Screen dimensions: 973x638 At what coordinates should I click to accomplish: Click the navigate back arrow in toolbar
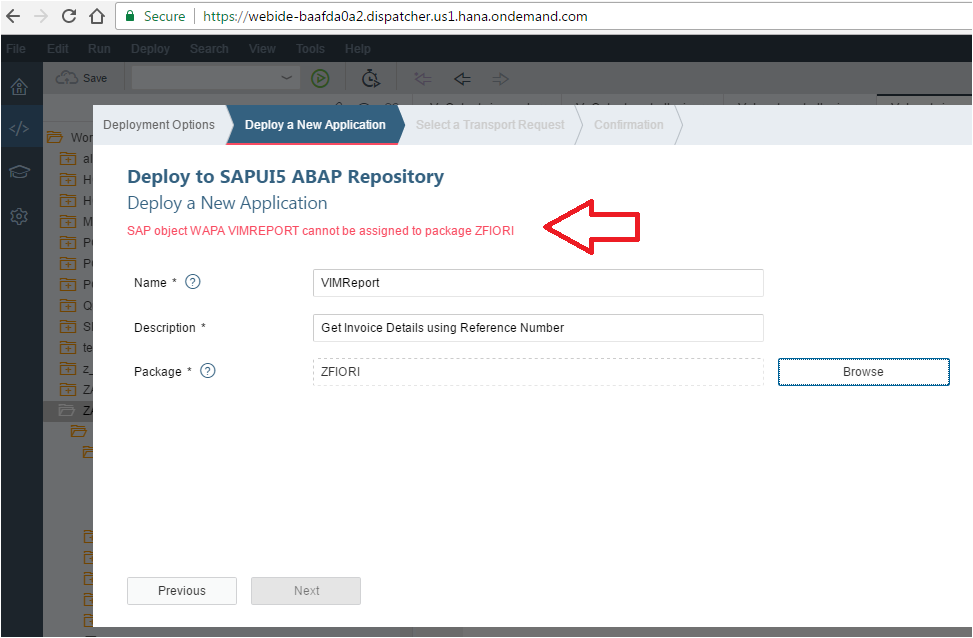462,79
